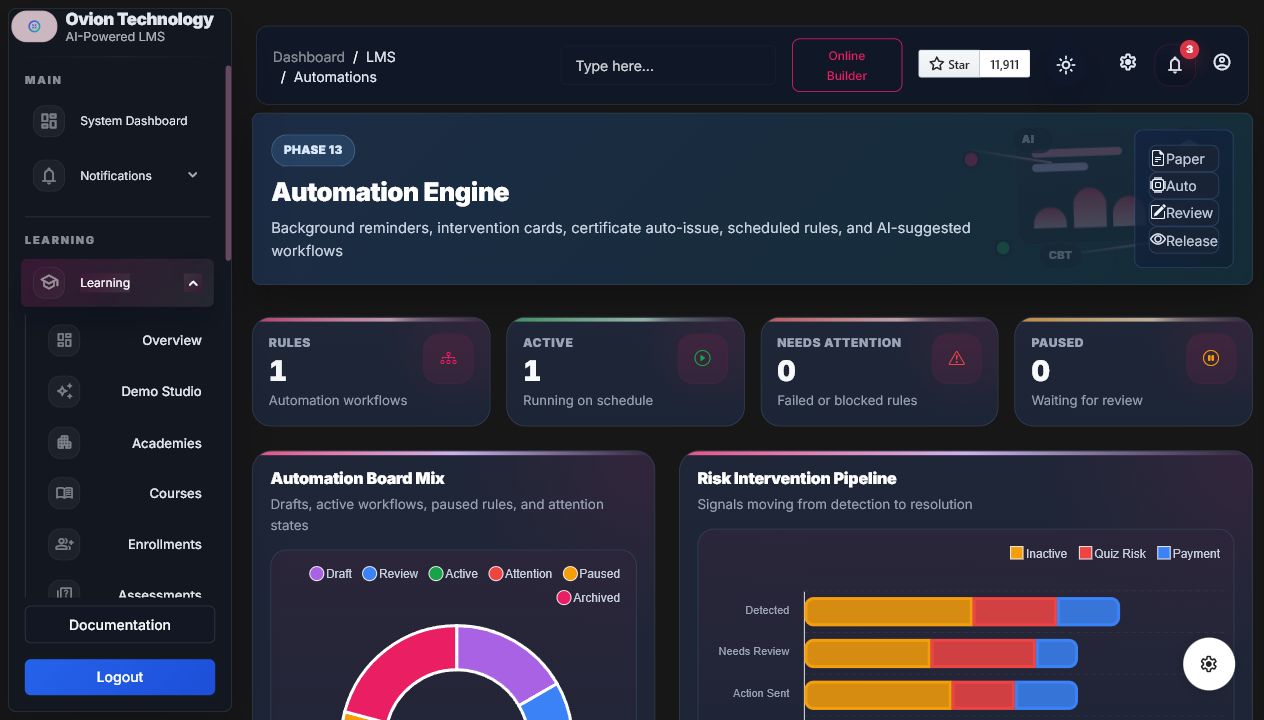Toggle the Review legend entry in donut chart
Image resolution: width=1264 pixels, height=720 pixels.
tap(390, 574)
